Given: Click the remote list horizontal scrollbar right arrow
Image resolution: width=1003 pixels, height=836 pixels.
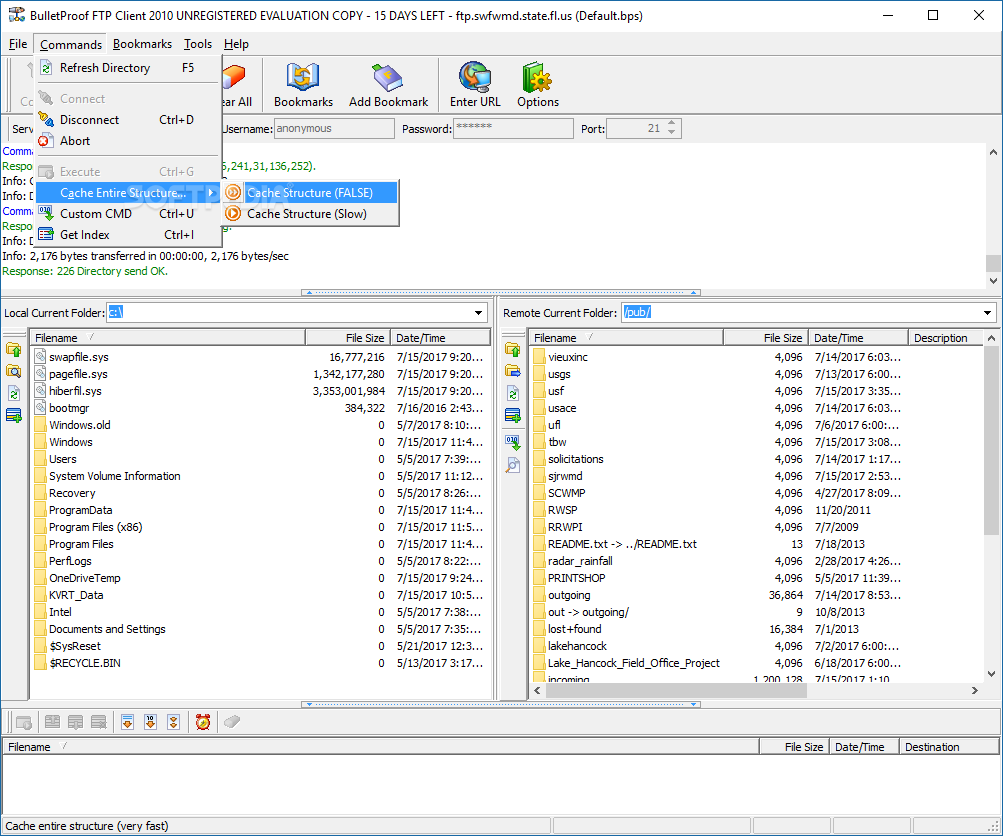Looking at the screenshot, I should click(975, 691).
